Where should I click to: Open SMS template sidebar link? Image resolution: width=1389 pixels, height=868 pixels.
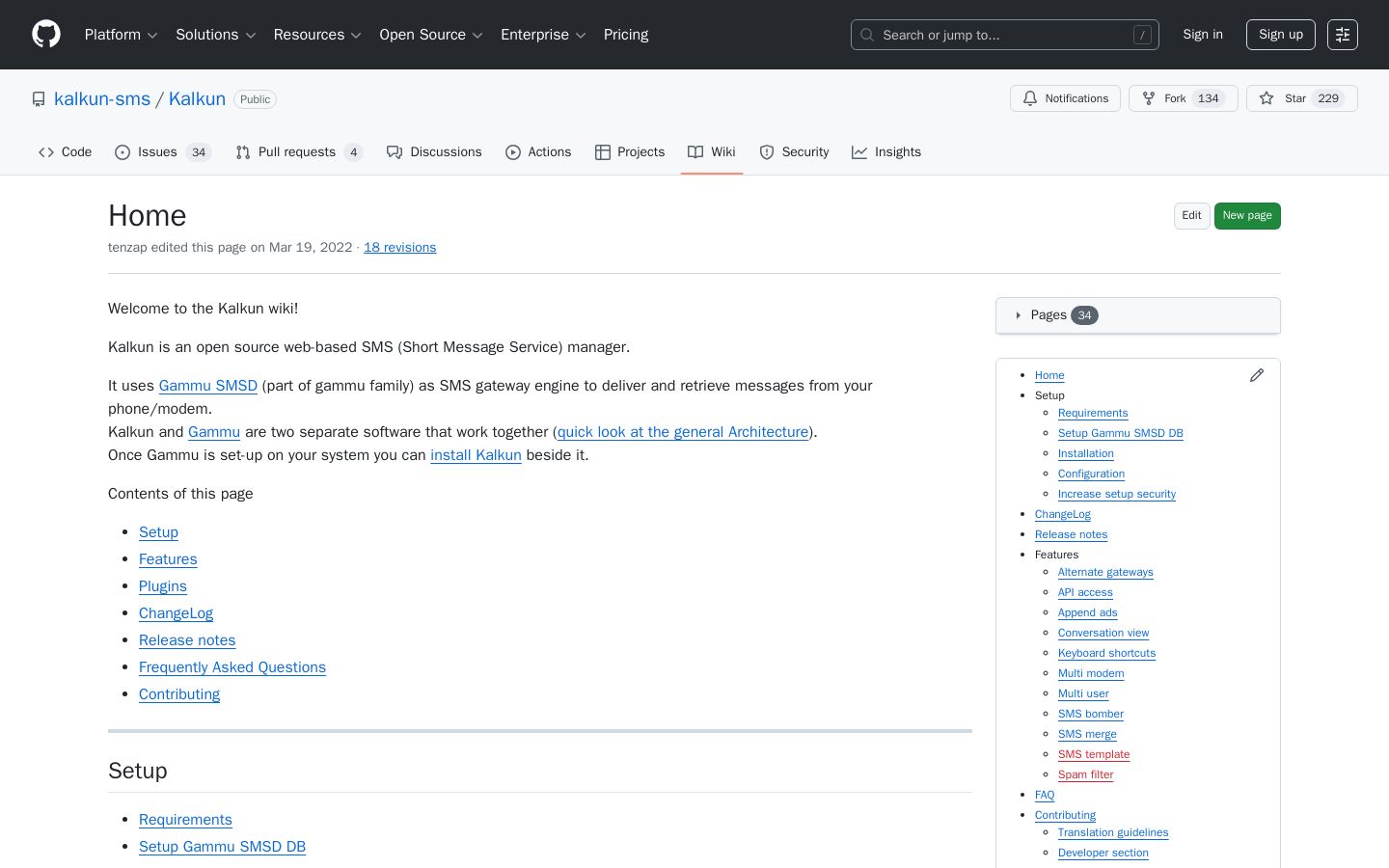tap(1094, 754)
